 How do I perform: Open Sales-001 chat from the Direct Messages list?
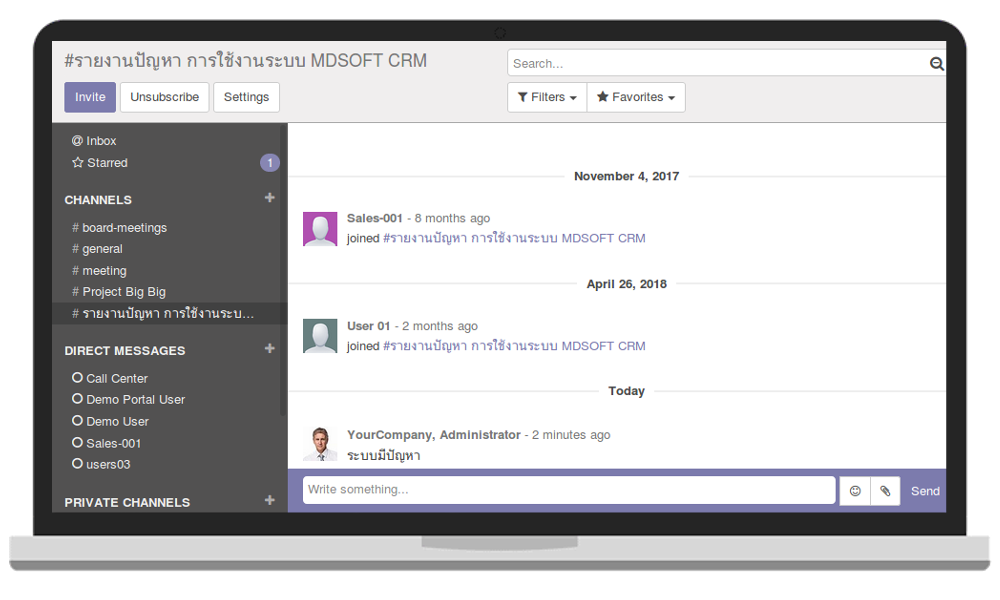[114, 443]
